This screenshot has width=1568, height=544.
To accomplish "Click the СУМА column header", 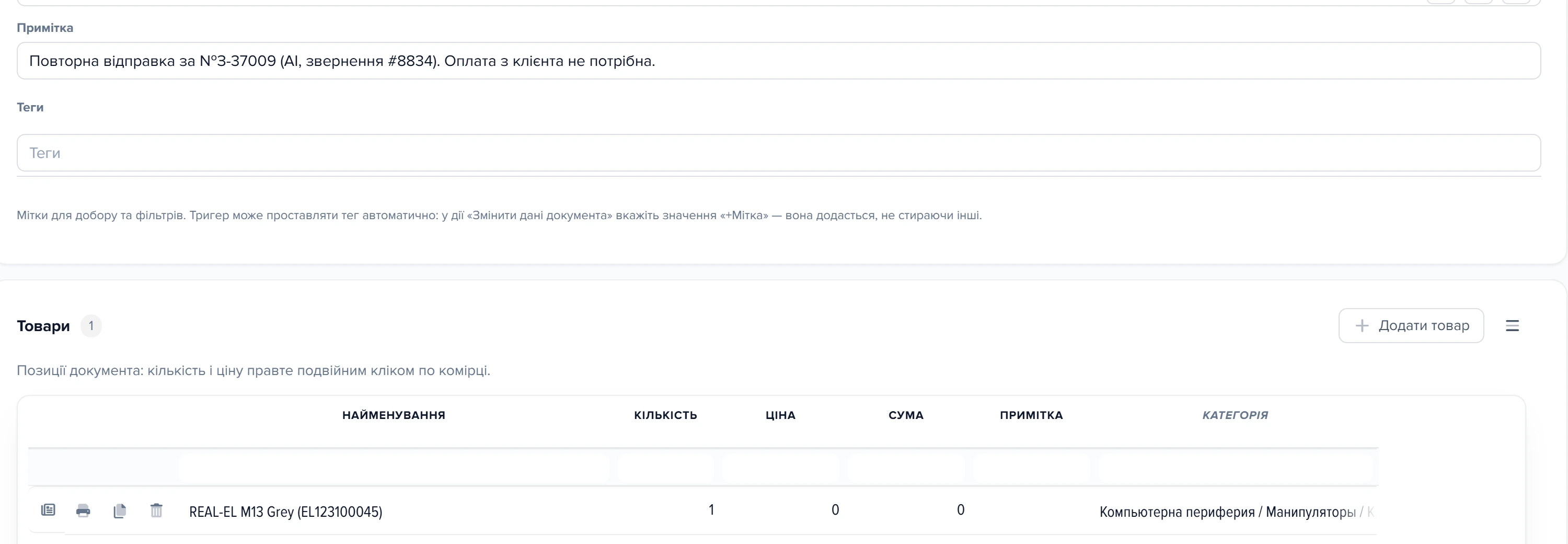I will point(906,415).
